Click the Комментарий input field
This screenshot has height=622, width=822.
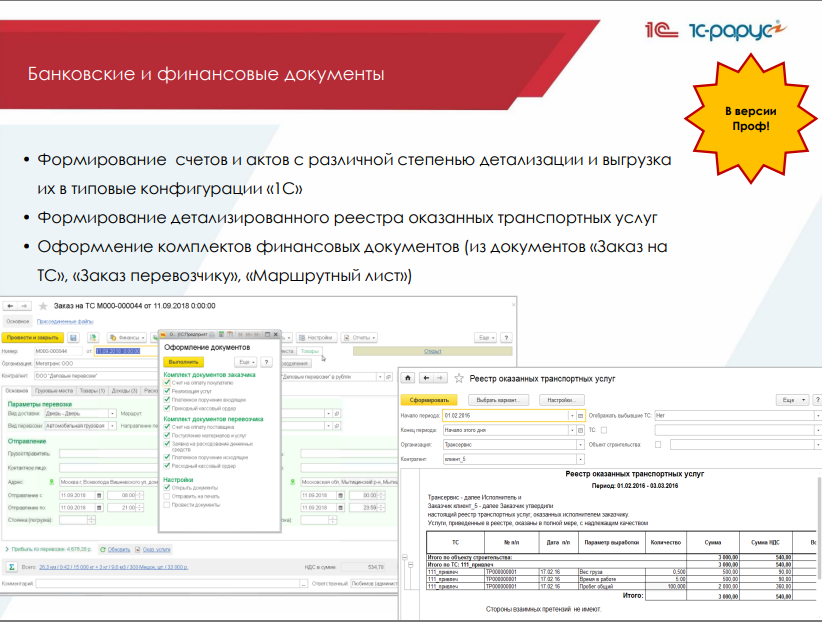pyautogui.click(x=168, y=583)
